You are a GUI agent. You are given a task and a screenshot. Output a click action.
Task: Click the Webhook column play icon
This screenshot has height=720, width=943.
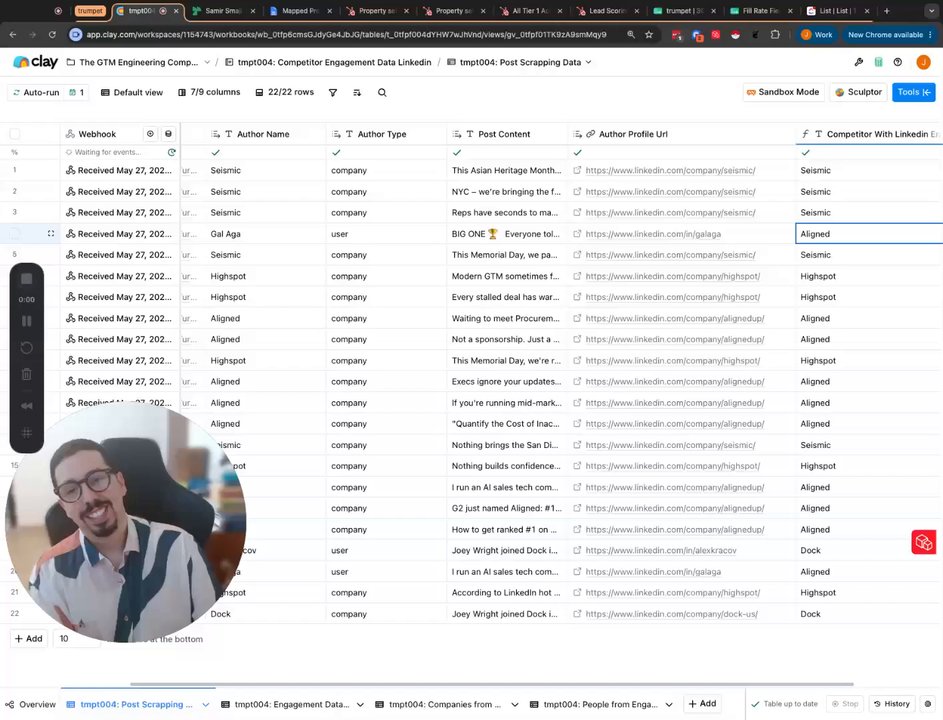tap(150, 134)
